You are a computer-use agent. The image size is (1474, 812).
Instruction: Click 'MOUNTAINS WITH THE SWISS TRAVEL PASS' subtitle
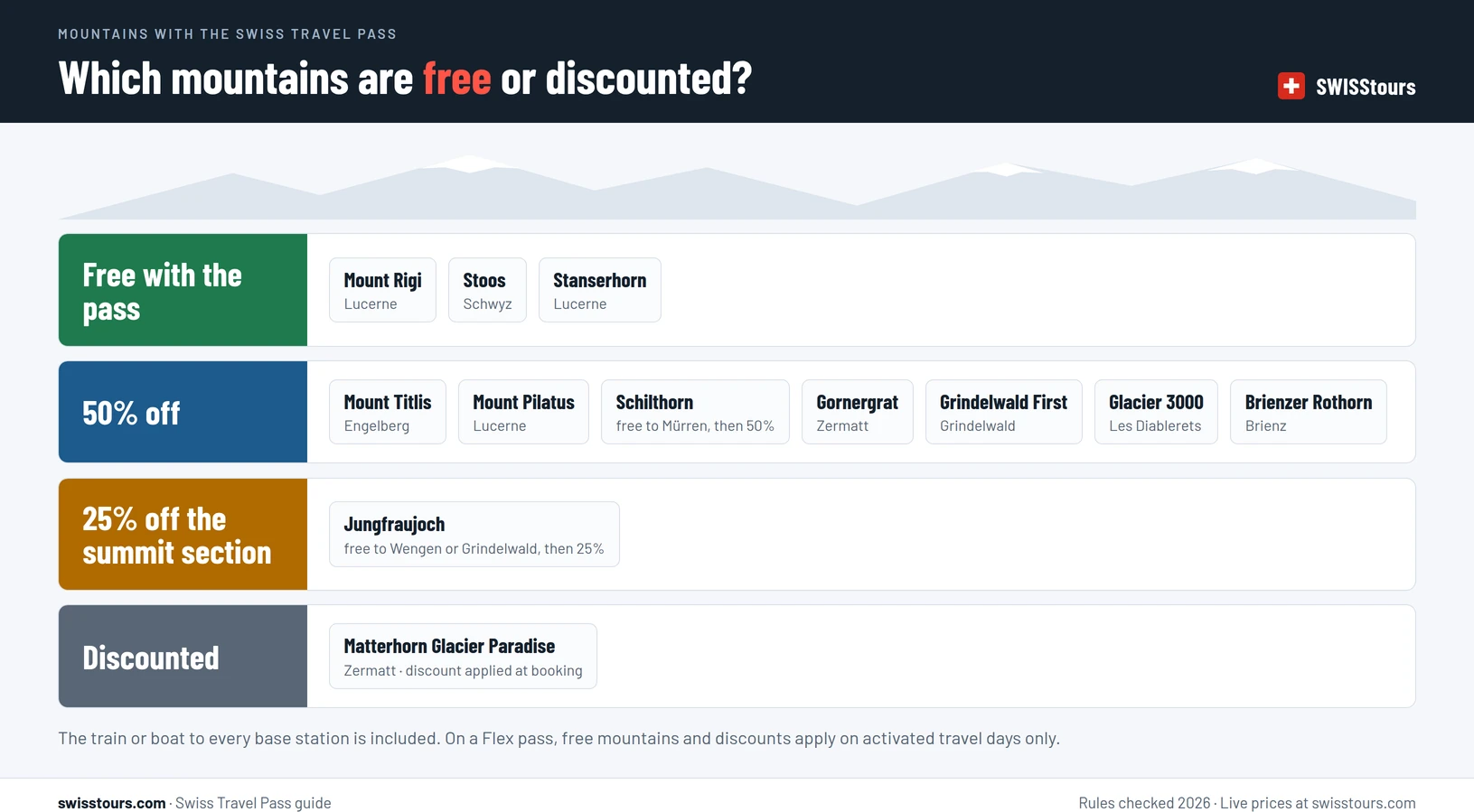click(x=228, y=34)
